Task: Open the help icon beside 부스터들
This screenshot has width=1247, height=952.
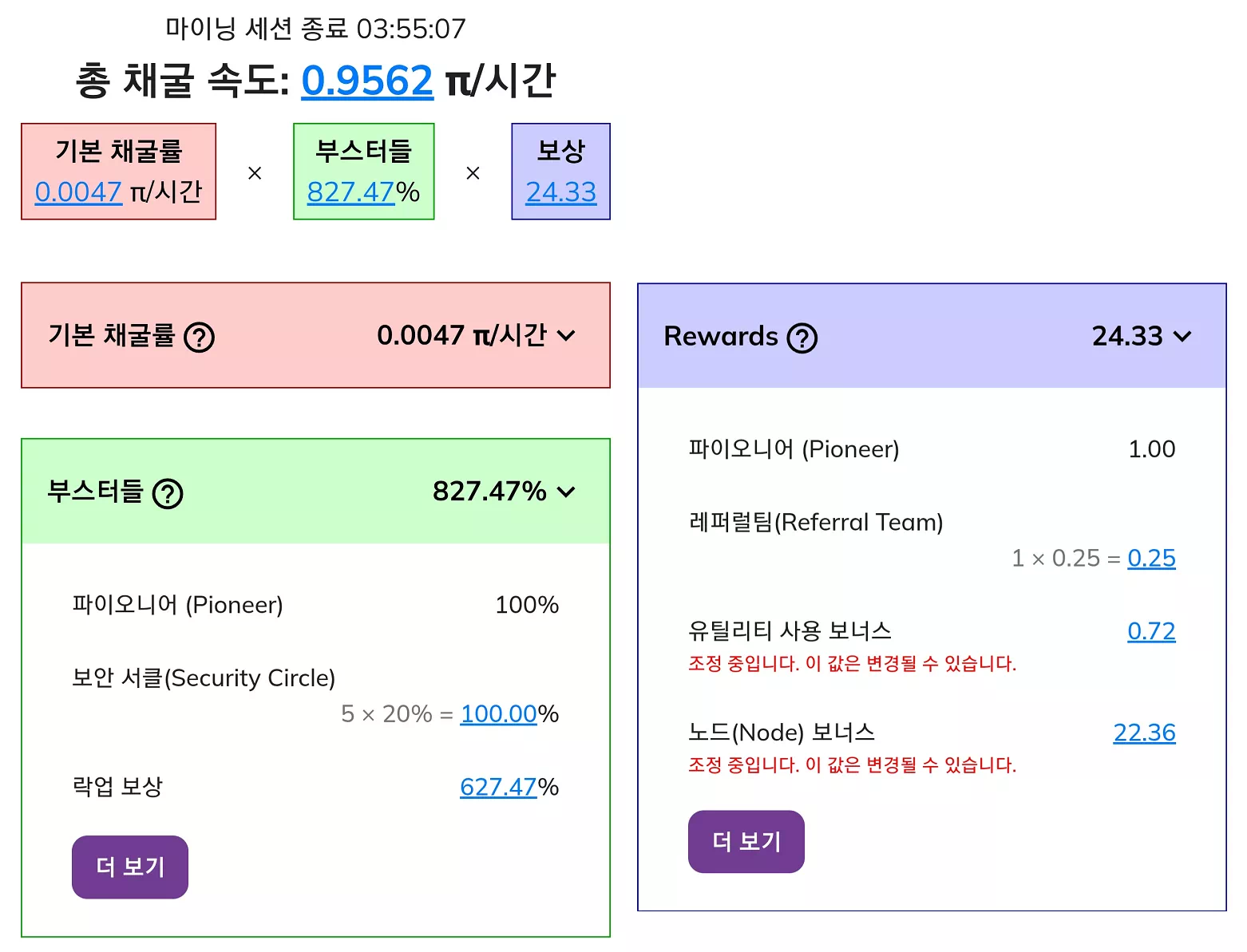Action: point(169,493)
